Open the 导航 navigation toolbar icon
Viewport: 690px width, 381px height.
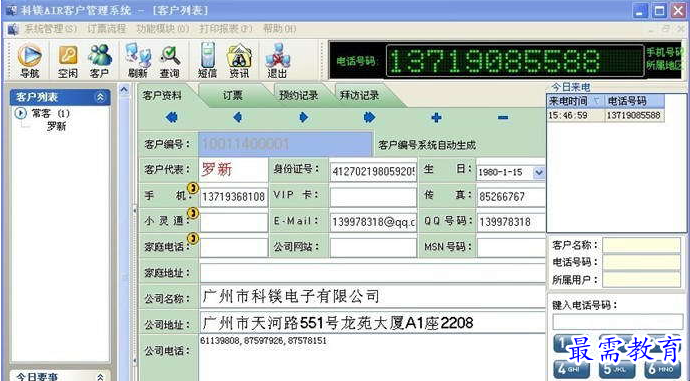(29, 61)
